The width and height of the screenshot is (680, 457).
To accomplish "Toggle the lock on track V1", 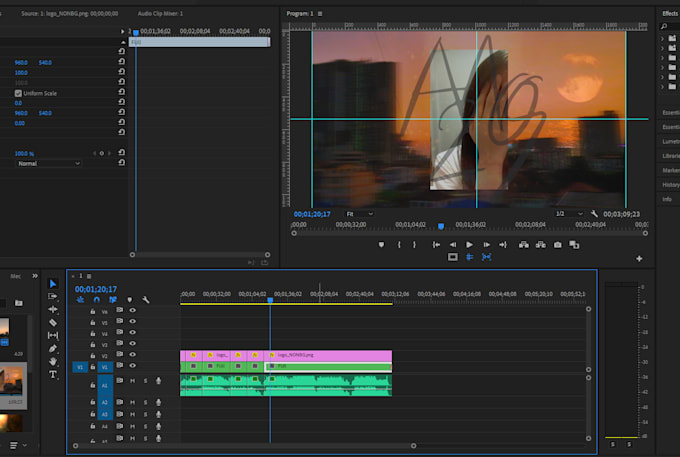I will (92, 367).
